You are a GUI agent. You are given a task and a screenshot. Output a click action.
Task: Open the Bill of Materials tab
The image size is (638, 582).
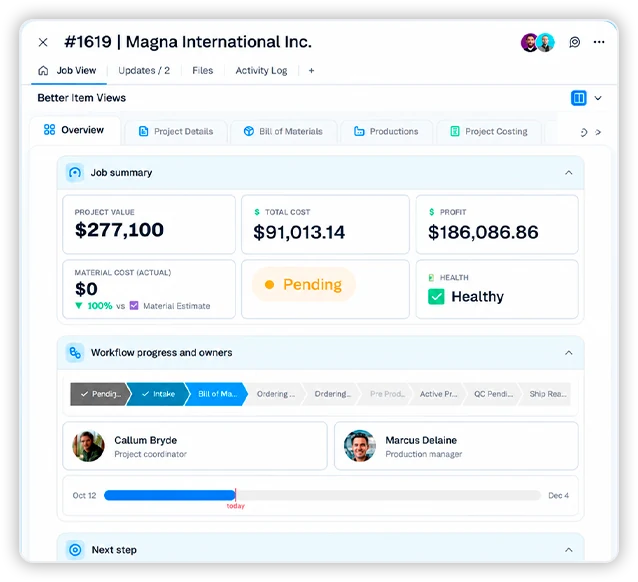click(284, 132)
